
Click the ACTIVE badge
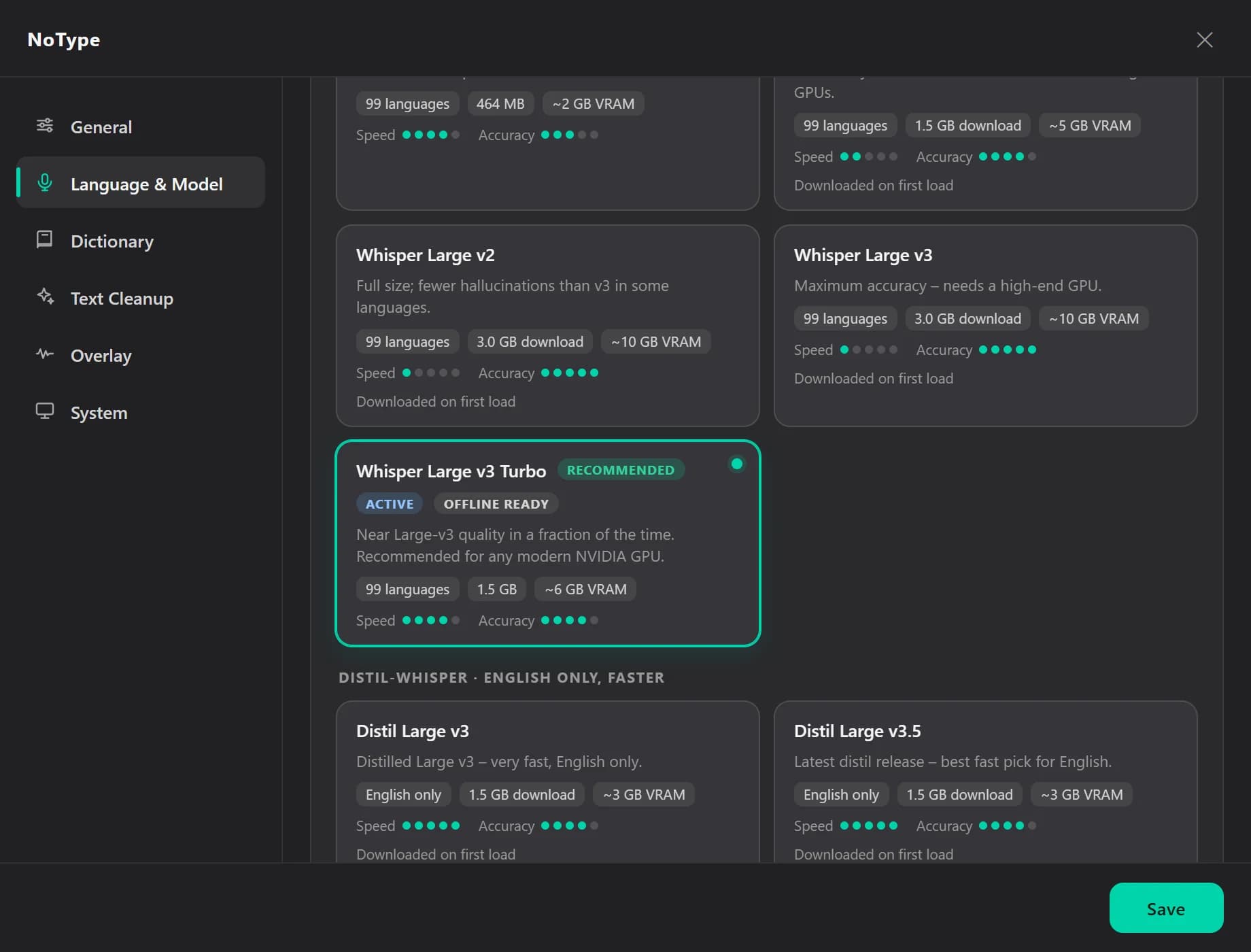point(390,504)
